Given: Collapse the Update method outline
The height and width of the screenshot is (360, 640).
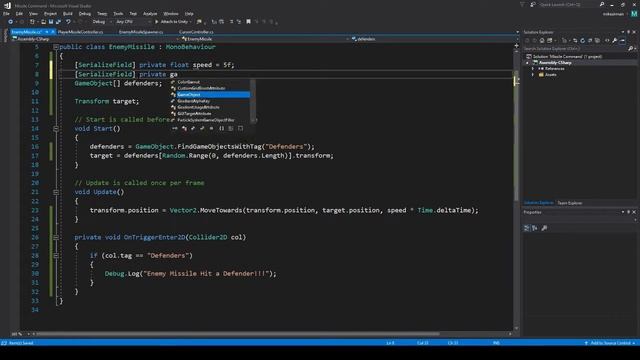Looking at the screenshot, I should click(56, 192).
